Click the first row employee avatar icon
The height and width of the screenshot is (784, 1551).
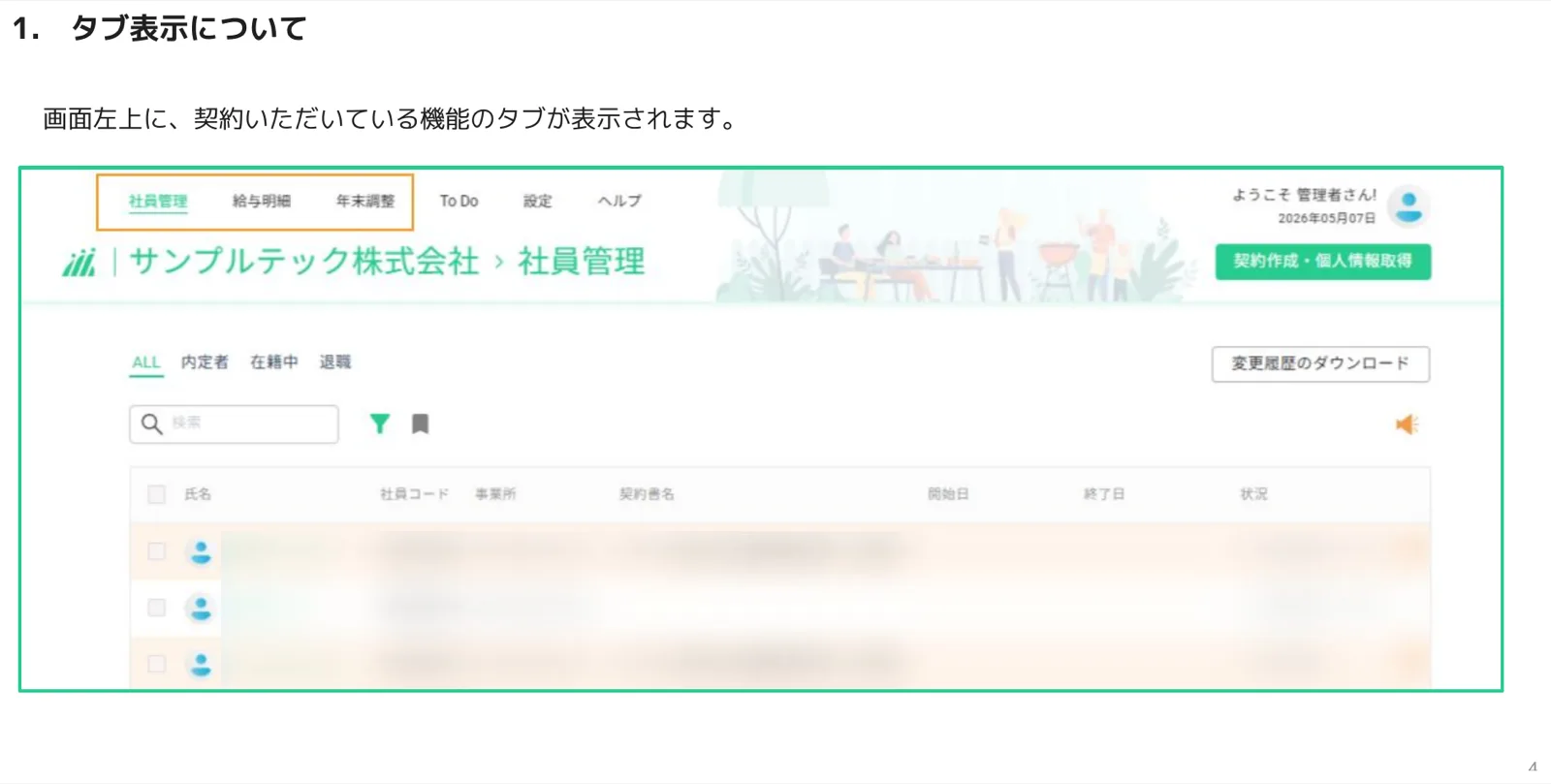(x=201, y=552)
